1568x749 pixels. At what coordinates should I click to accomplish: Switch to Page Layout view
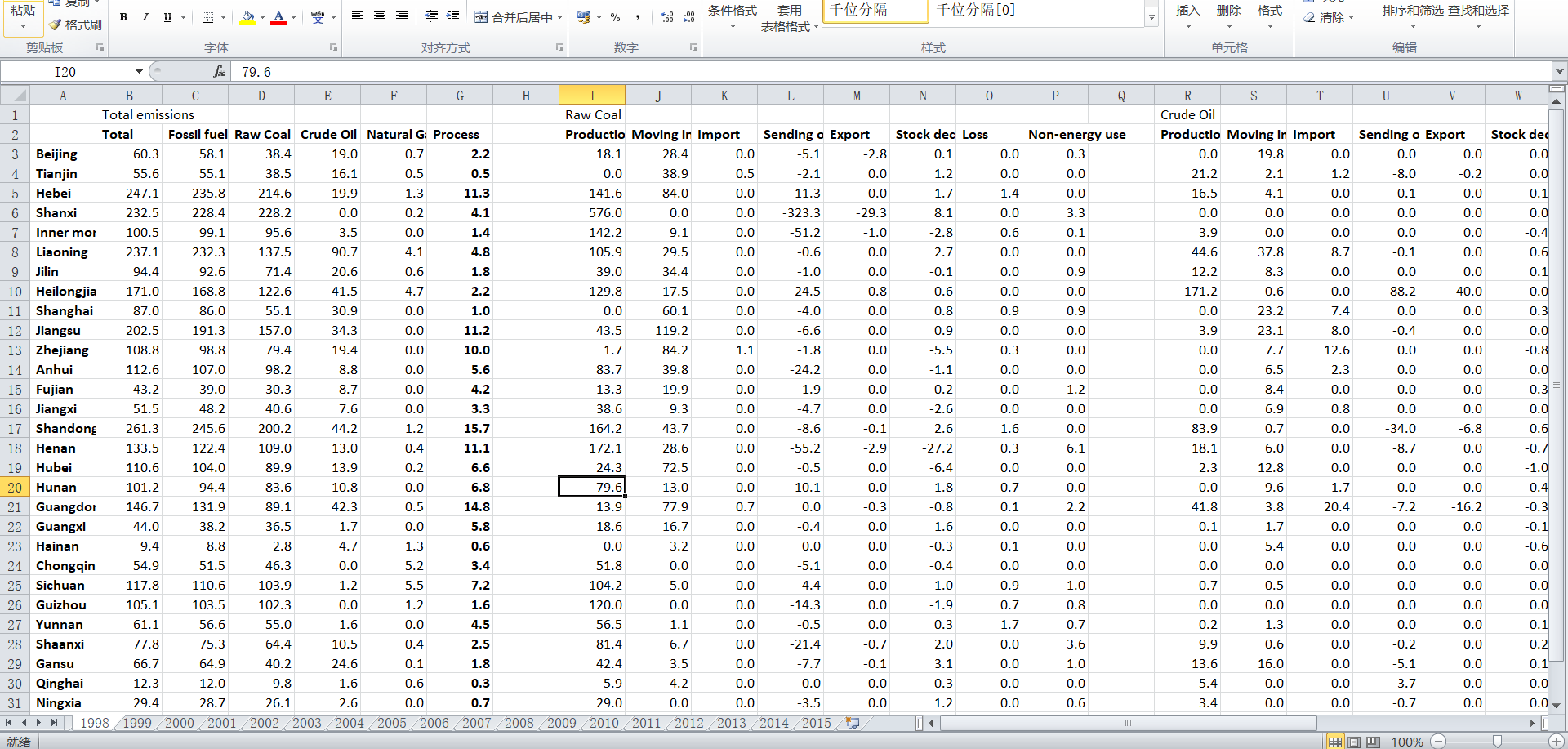coord(1354,742)
